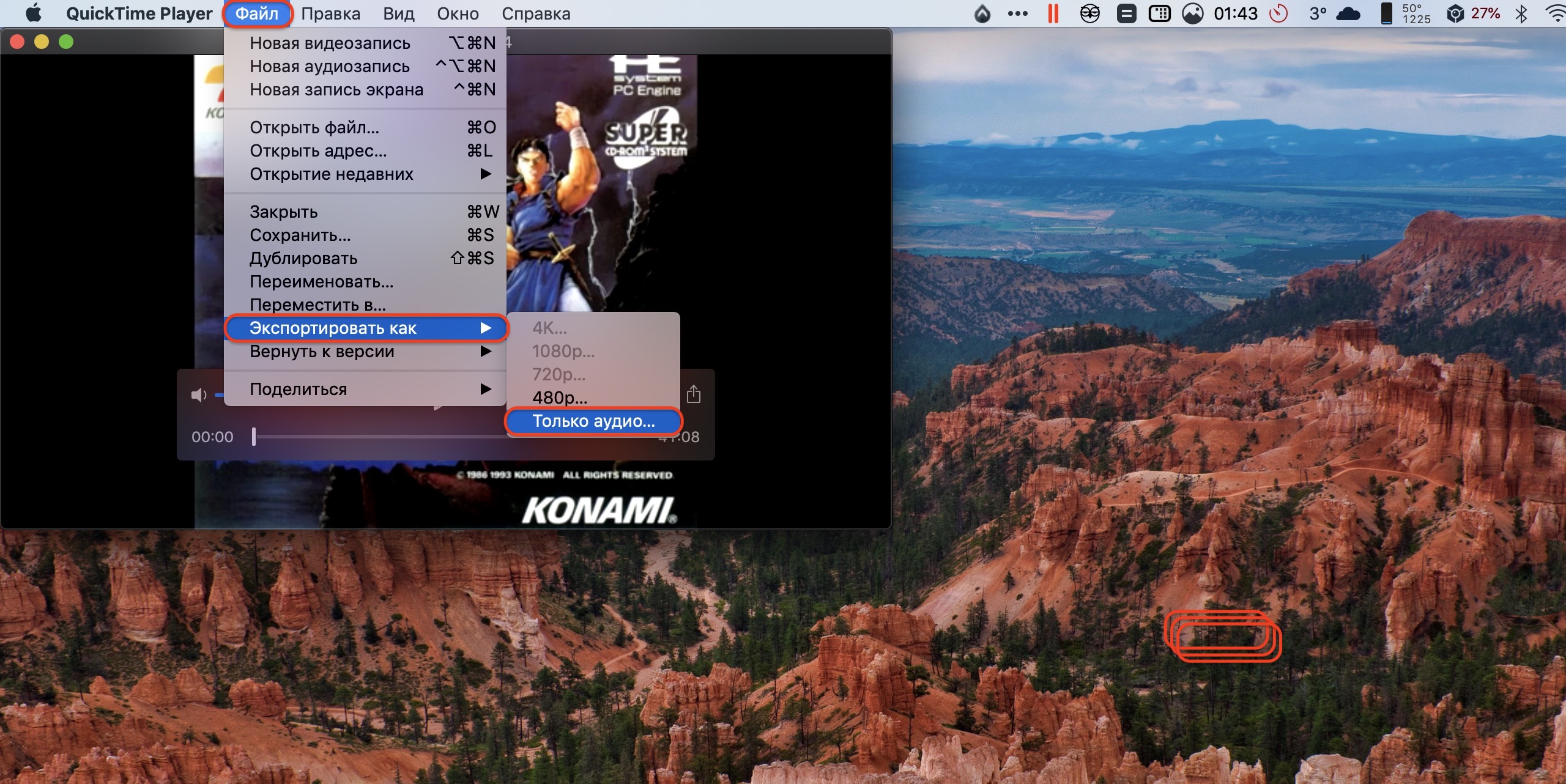The image size is (1566, 784).
Task: Click the cloud weather icon
Action: pyautogui.click(x=1348, y=13)
